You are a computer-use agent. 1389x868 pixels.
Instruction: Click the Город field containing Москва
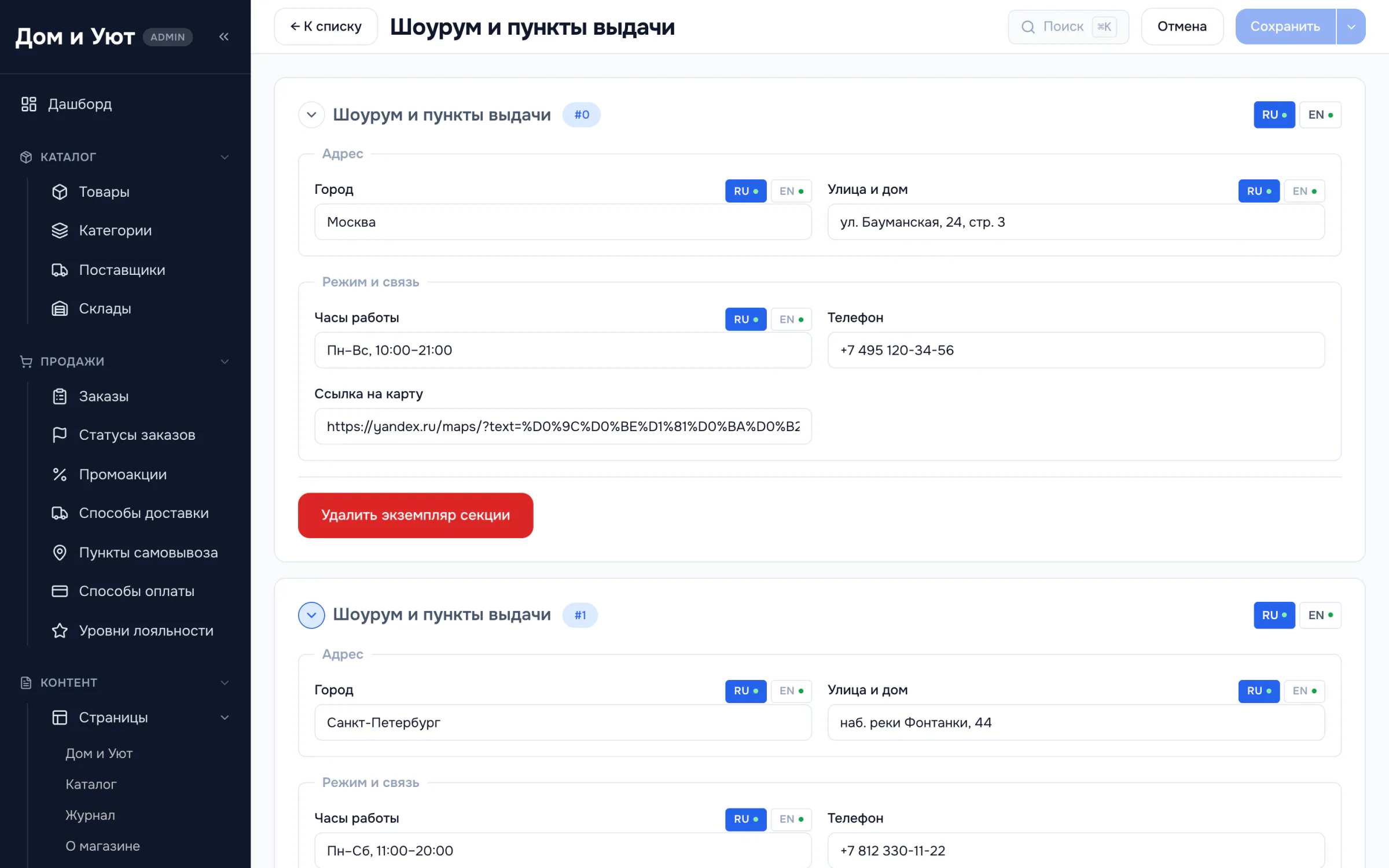pyautogui.click(x=563, y=222)
